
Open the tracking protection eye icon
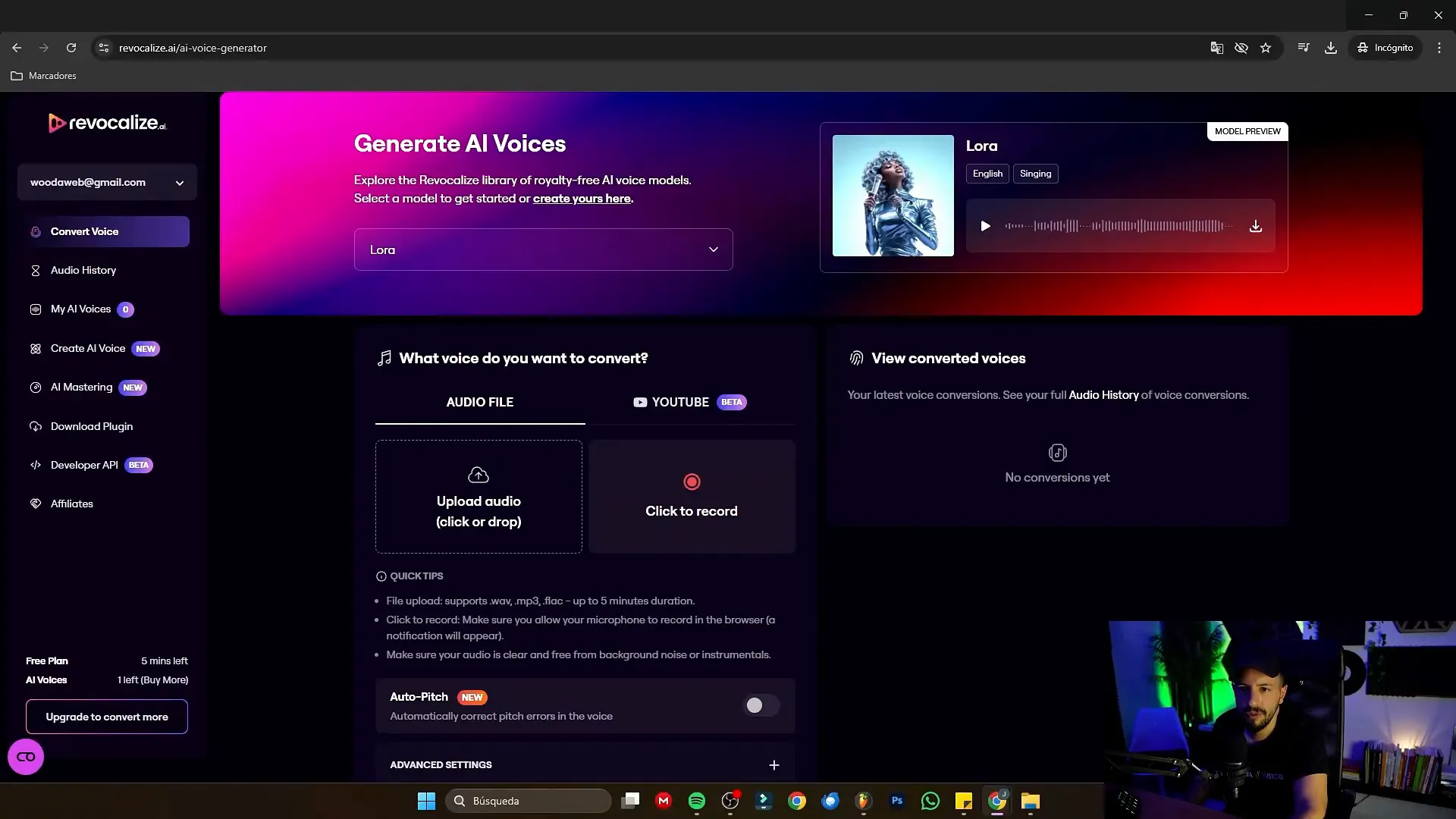click(x=1241, y=48)
